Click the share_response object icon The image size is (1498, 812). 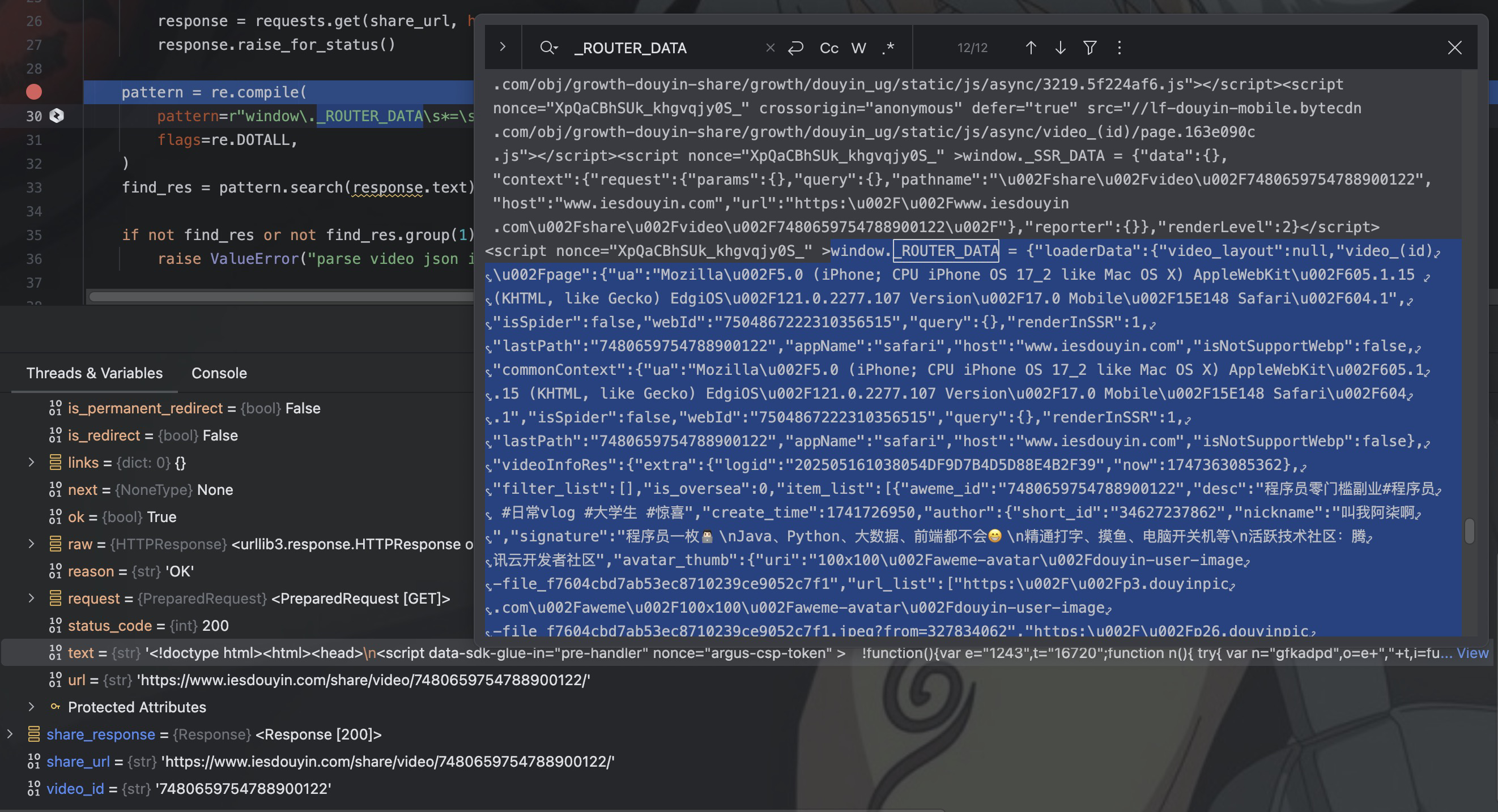click(x=34, y=734)
